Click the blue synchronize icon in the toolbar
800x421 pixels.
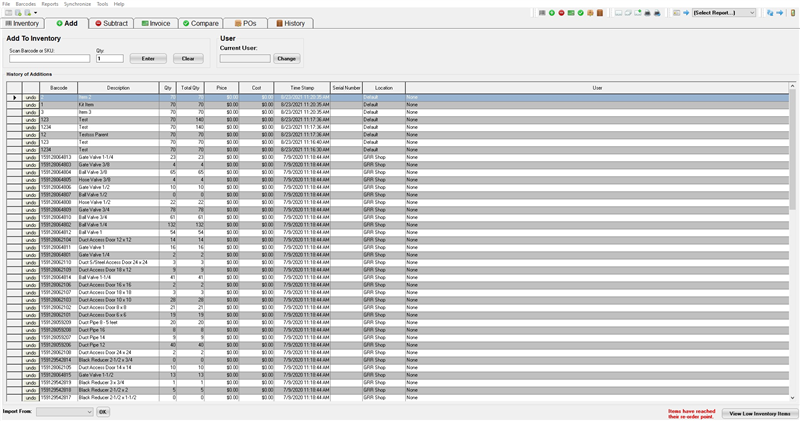770,13
